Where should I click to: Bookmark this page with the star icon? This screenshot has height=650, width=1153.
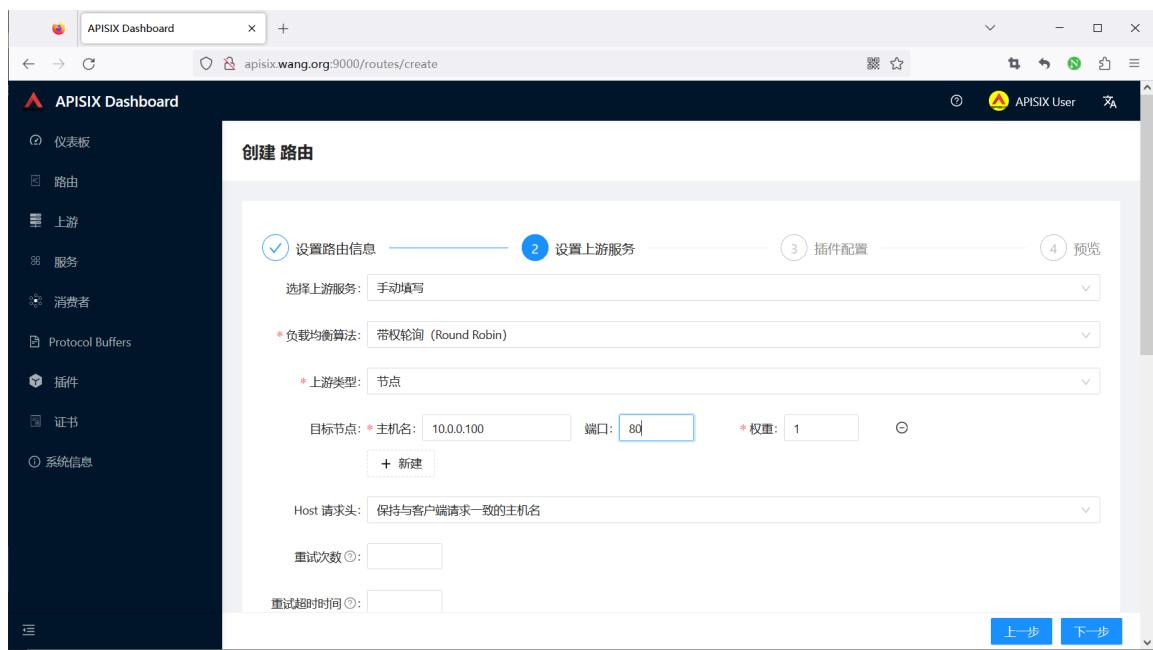pos(896,63)
